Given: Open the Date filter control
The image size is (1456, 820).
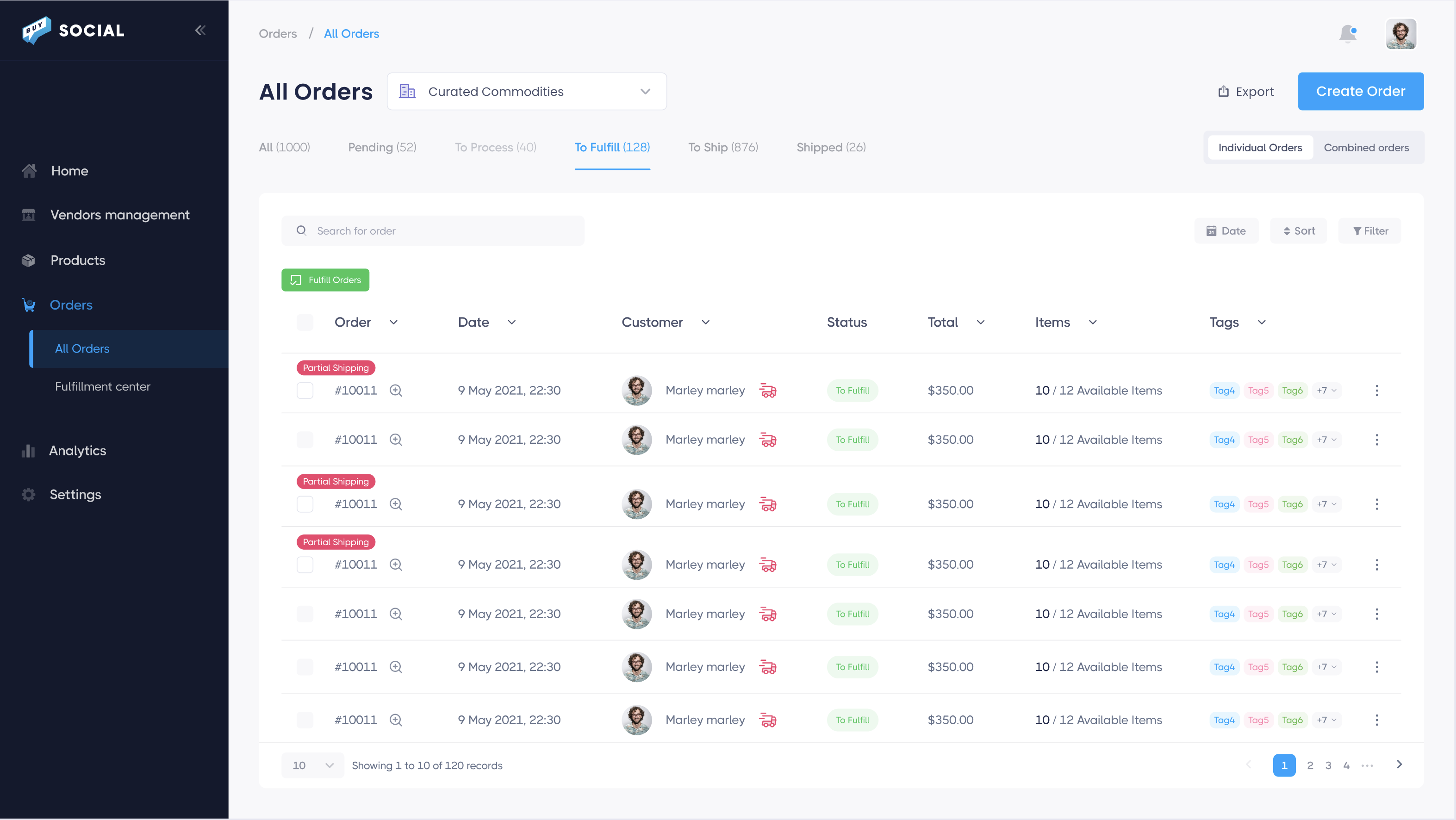Looking at the screenshot, I should pyautogui.click(x=1226, y=230).
